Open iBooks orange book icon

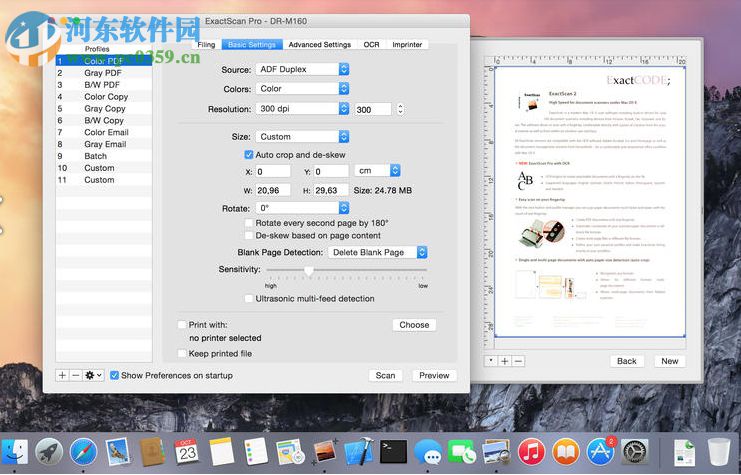pyautogui.click(x=566, y=451)
